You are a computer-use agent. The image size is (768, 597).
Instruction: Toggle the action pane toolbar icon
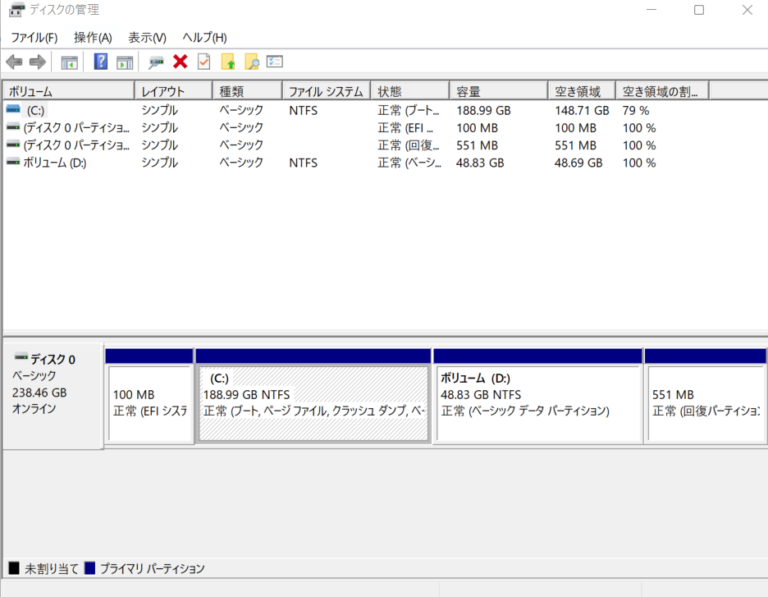tap(125, 62)
